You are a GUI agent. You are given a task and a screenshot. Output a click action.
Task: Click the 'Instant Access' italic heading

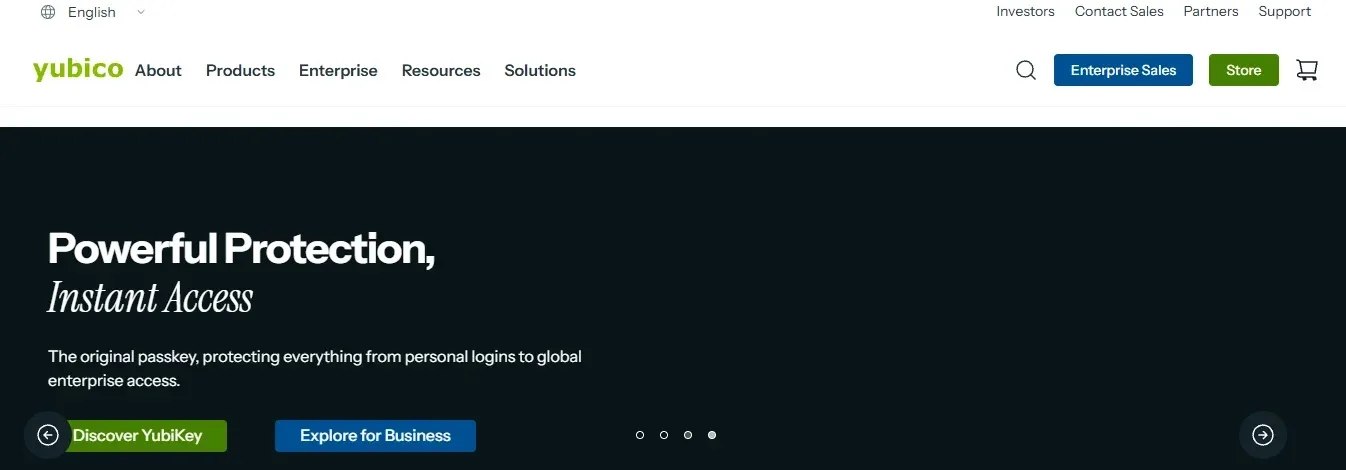[x=150, y=298]
